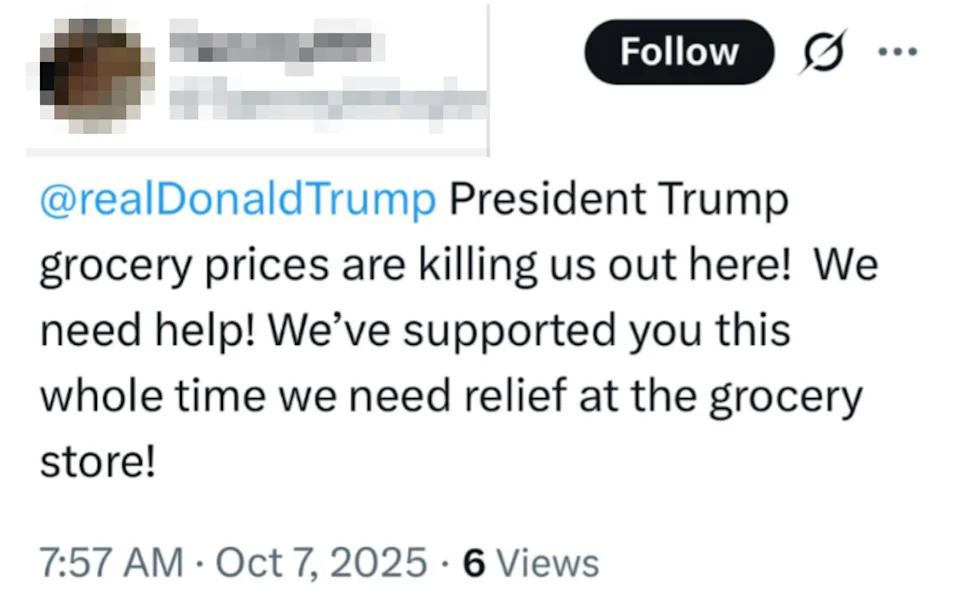Click the ellipsis icon beside Grok

(899, 50)
